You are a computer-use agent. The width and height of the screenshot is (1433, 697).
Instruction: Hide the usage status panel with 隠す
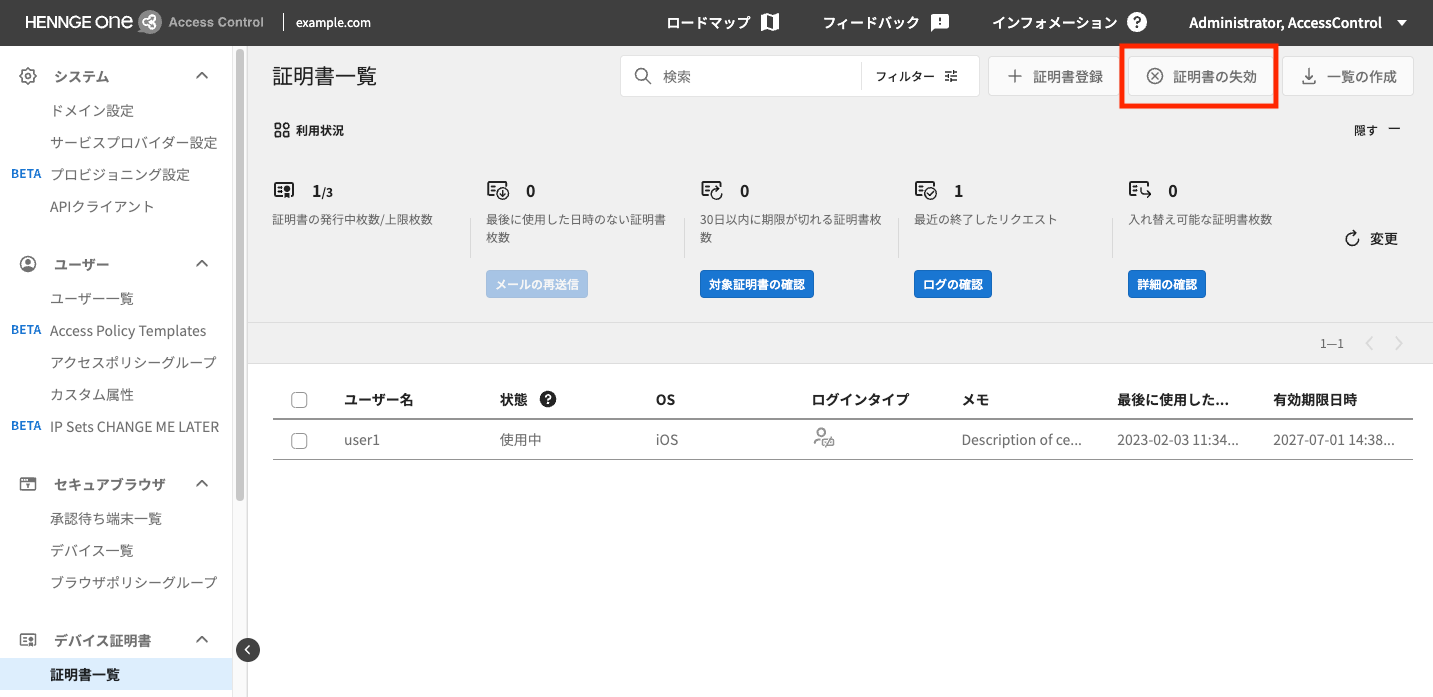point(1377,130)
